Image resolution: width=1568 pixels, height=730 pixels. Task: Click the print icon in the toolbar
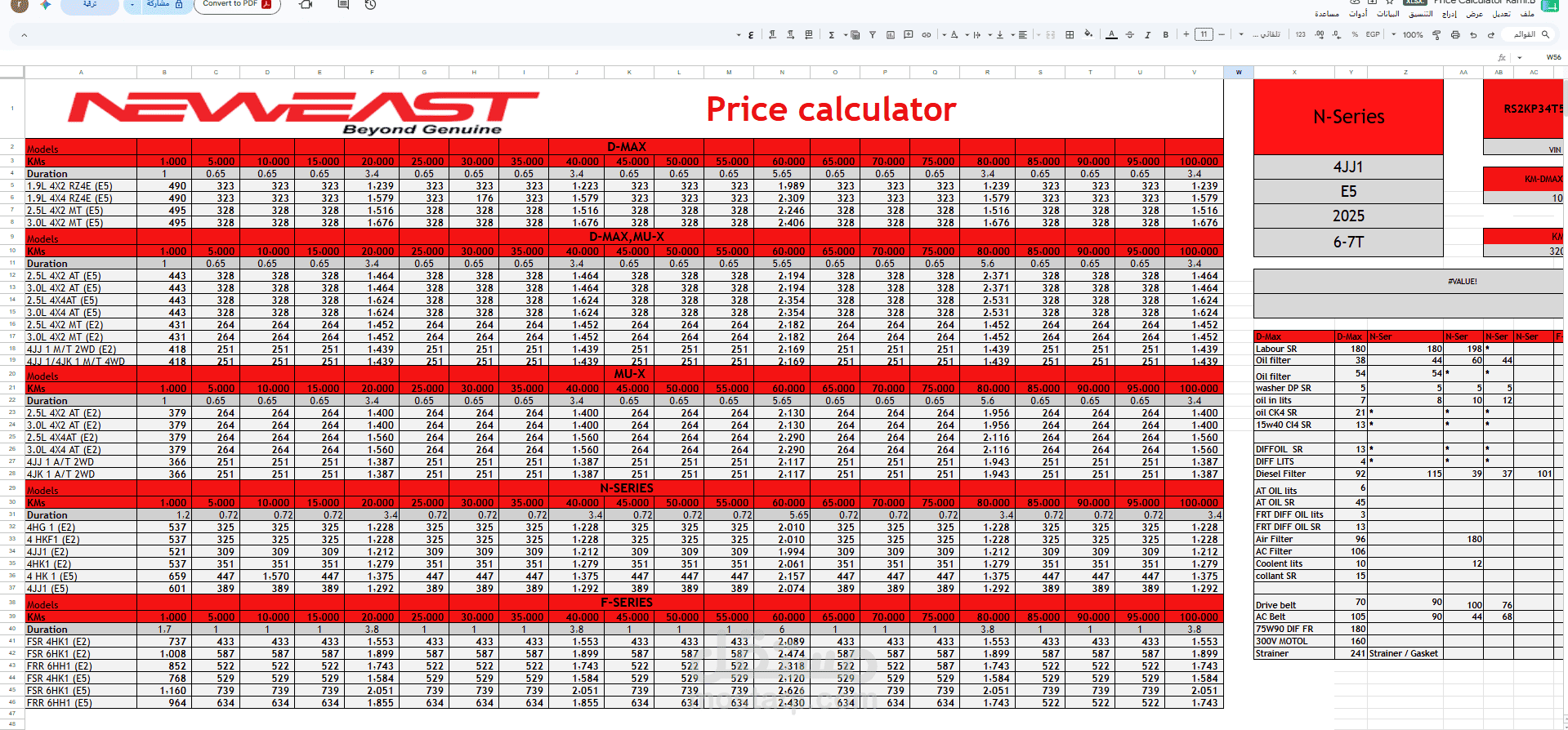[x=1455, y=35]
